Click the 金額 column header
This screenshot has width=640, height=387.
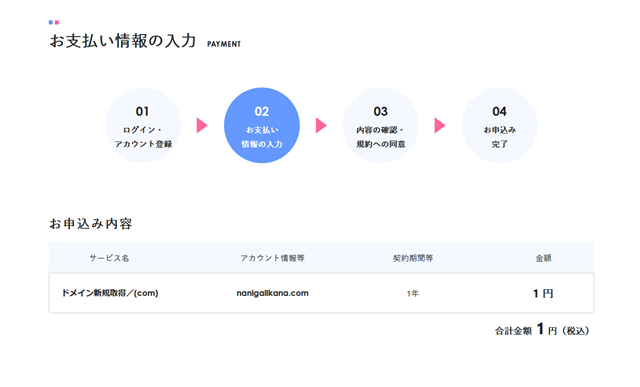543,258
